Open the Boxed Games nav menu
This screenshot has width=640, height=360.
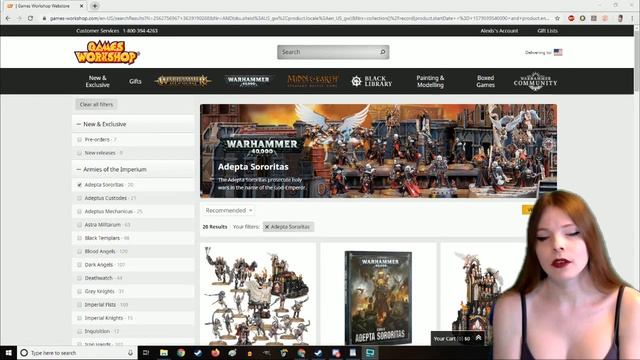click(485, 81)
